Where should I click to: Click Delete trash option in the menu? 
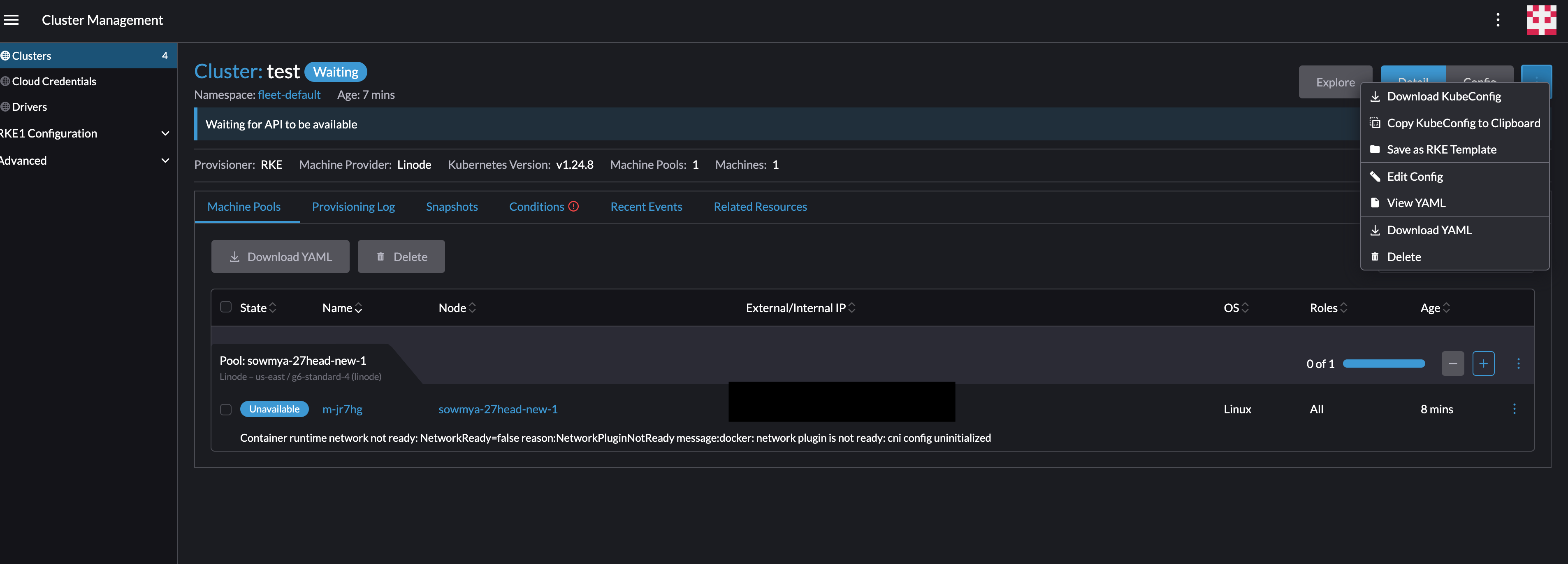(x=1402, y=256)
